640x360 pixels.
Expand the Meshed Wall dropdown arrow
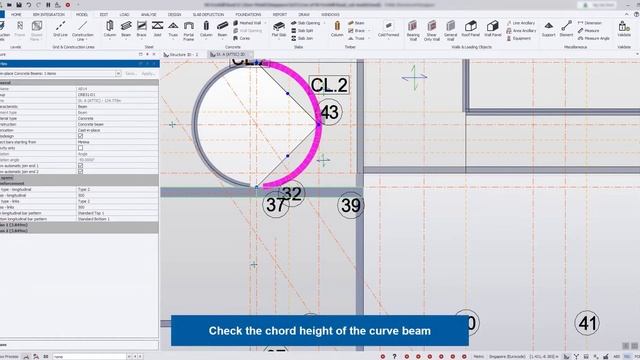click(x=265, y=23)
